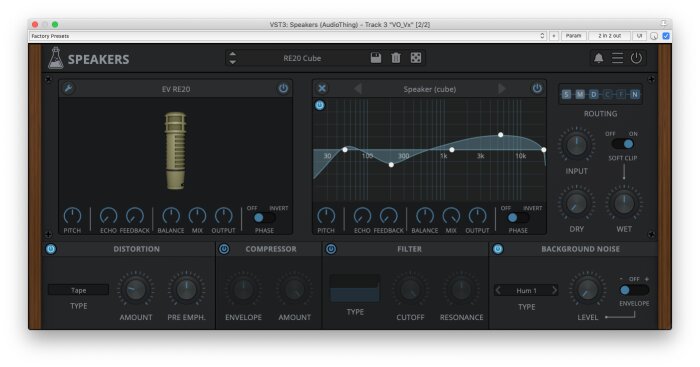
Task: Open the Distortion Type Tape selector
Action: click(79, 290)
